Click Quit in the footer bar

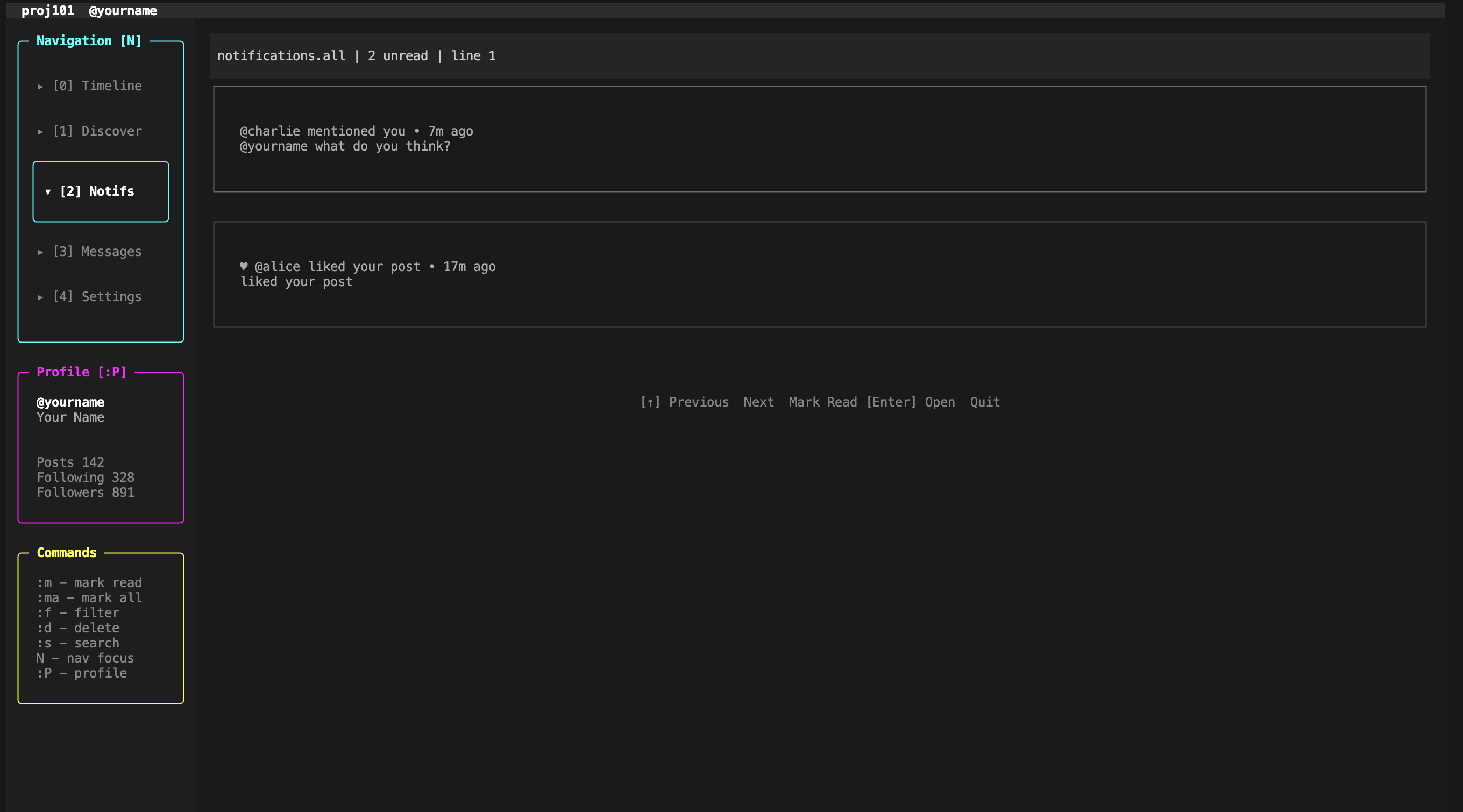click(x=984, y=402)
